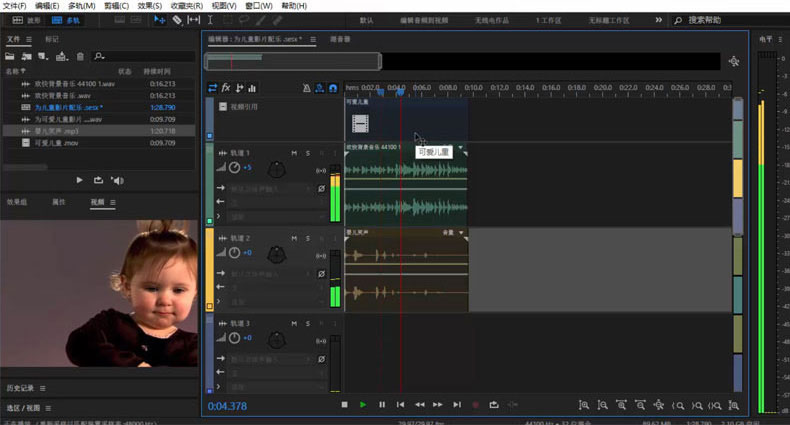The height and width of the screenshot is (425, 790).
Task: Collapse the 视频引用 track expander
Action: [222, 106]
